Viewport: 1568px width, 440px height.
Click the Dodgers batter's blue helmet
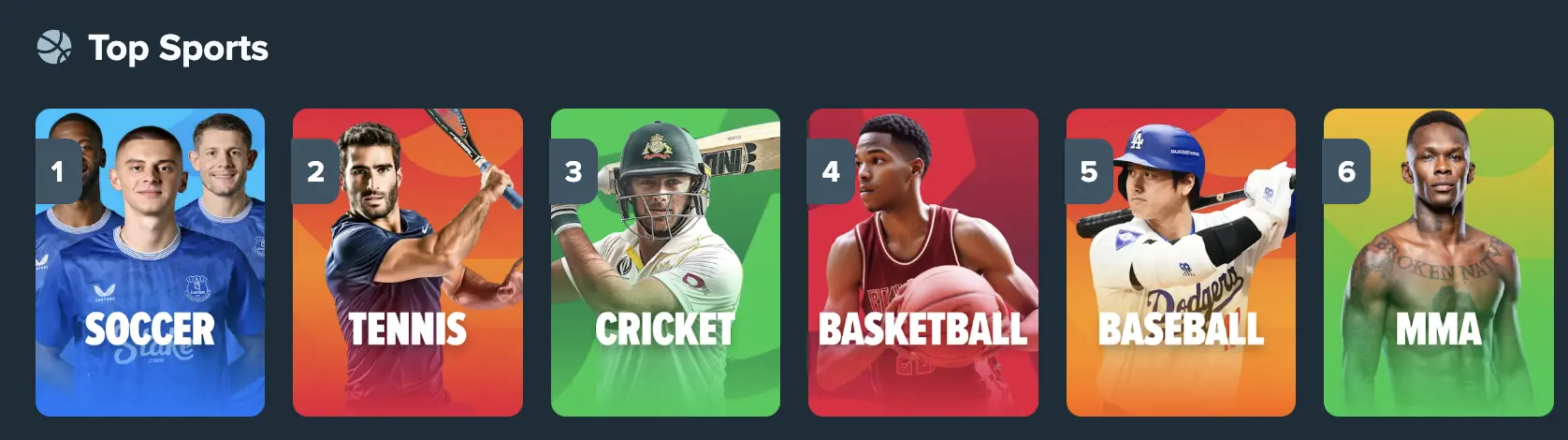tap(1166, 150)
